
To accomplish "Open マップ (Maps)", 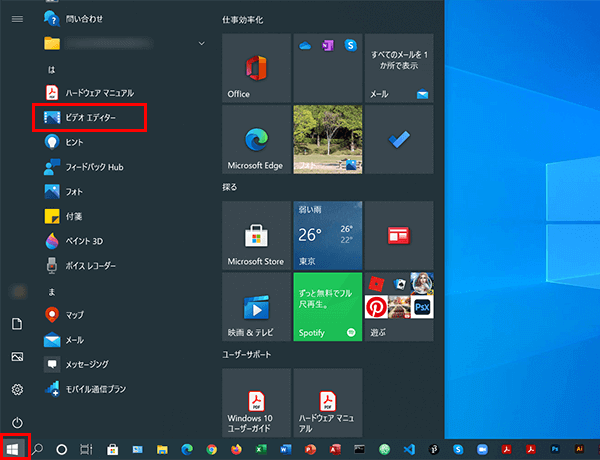I will coord(64,315).
